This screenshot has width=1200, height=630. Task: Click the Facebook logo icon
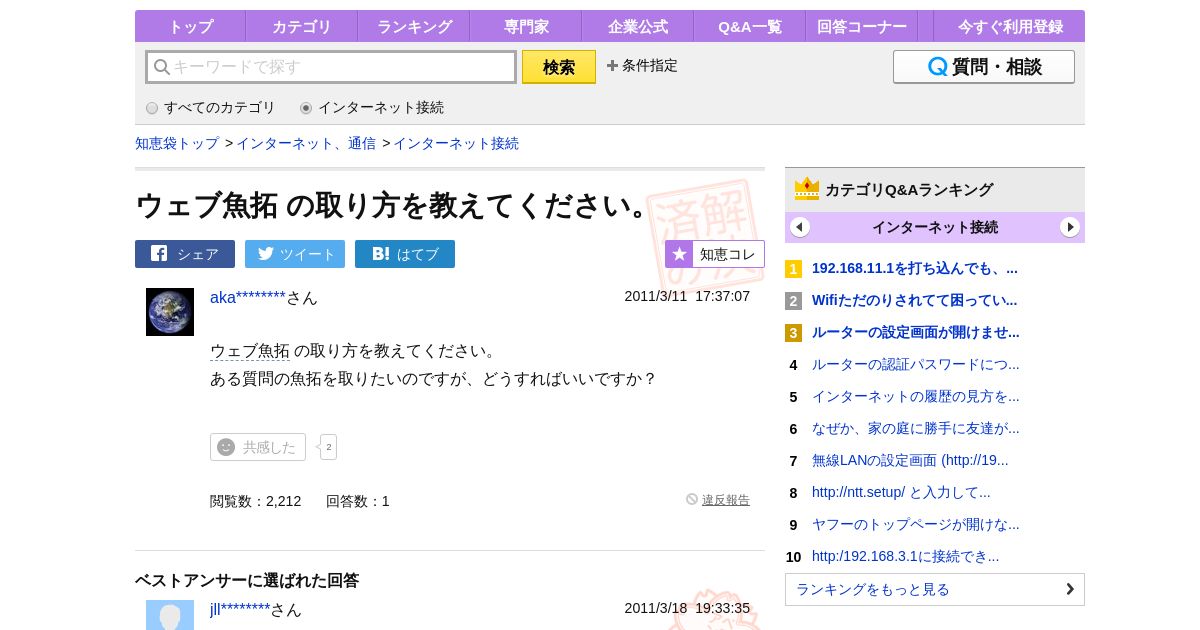(x=159, y=253)
